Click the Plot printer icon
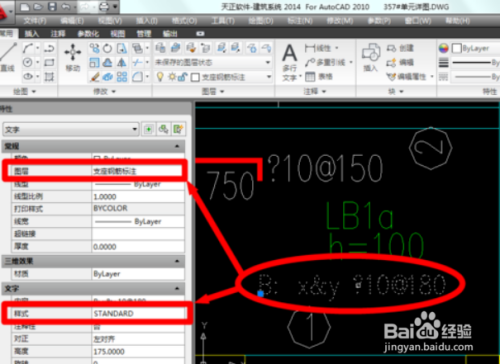The height and width of the screenshot is (364, 500). pyautogui.click(x=104, y=7)
